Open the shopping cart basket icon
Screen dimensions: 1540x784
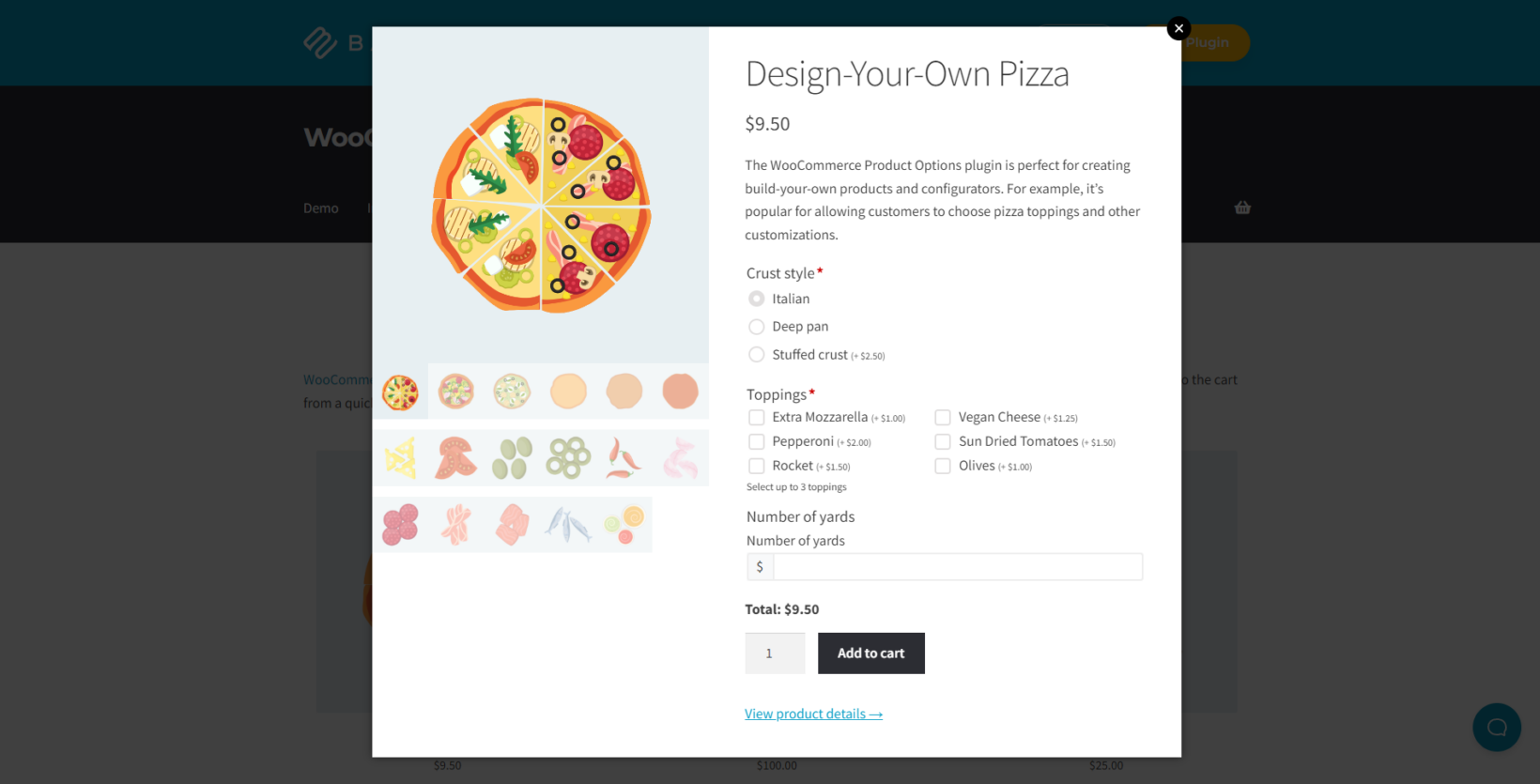1242,208
